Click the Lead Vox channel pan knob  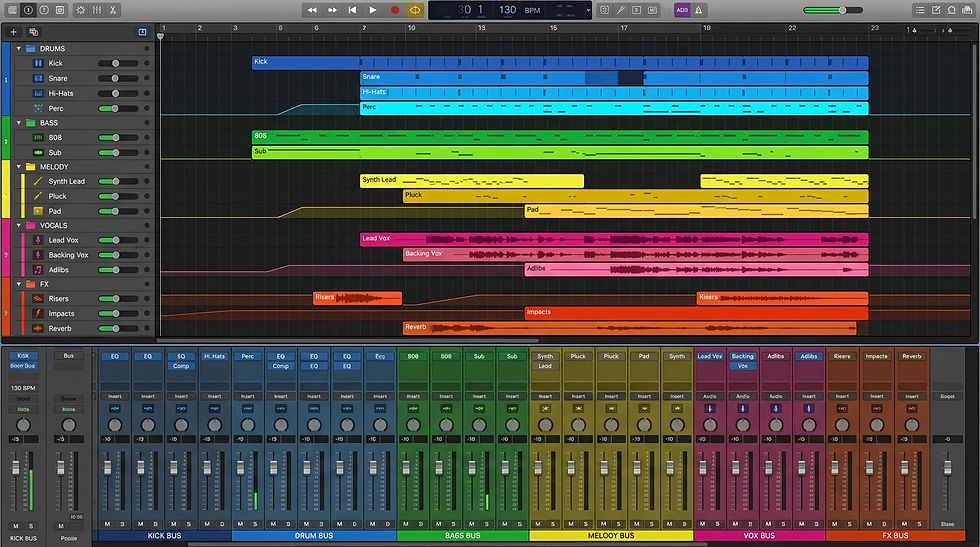pos(709,425)
